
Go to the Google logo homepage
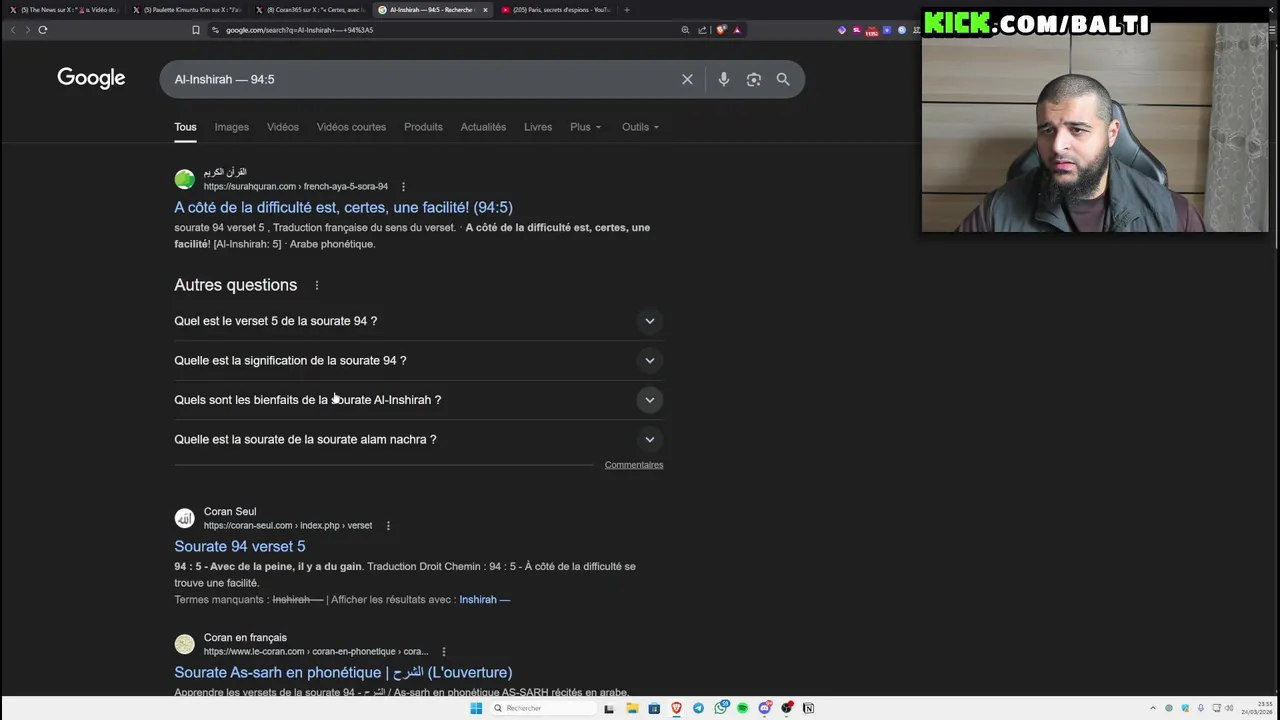(x=91, y=78)
